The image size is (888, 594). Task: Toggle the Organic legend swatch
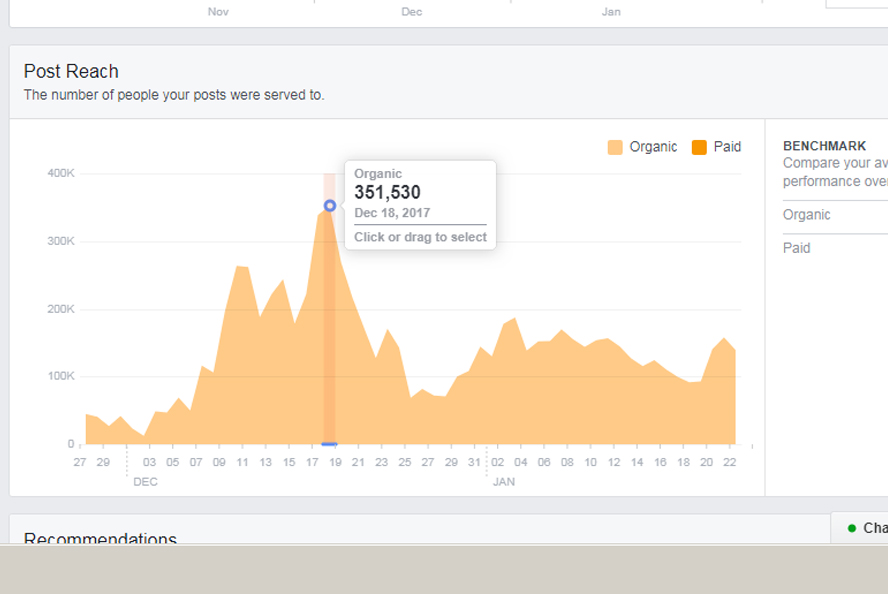point(614,147)
